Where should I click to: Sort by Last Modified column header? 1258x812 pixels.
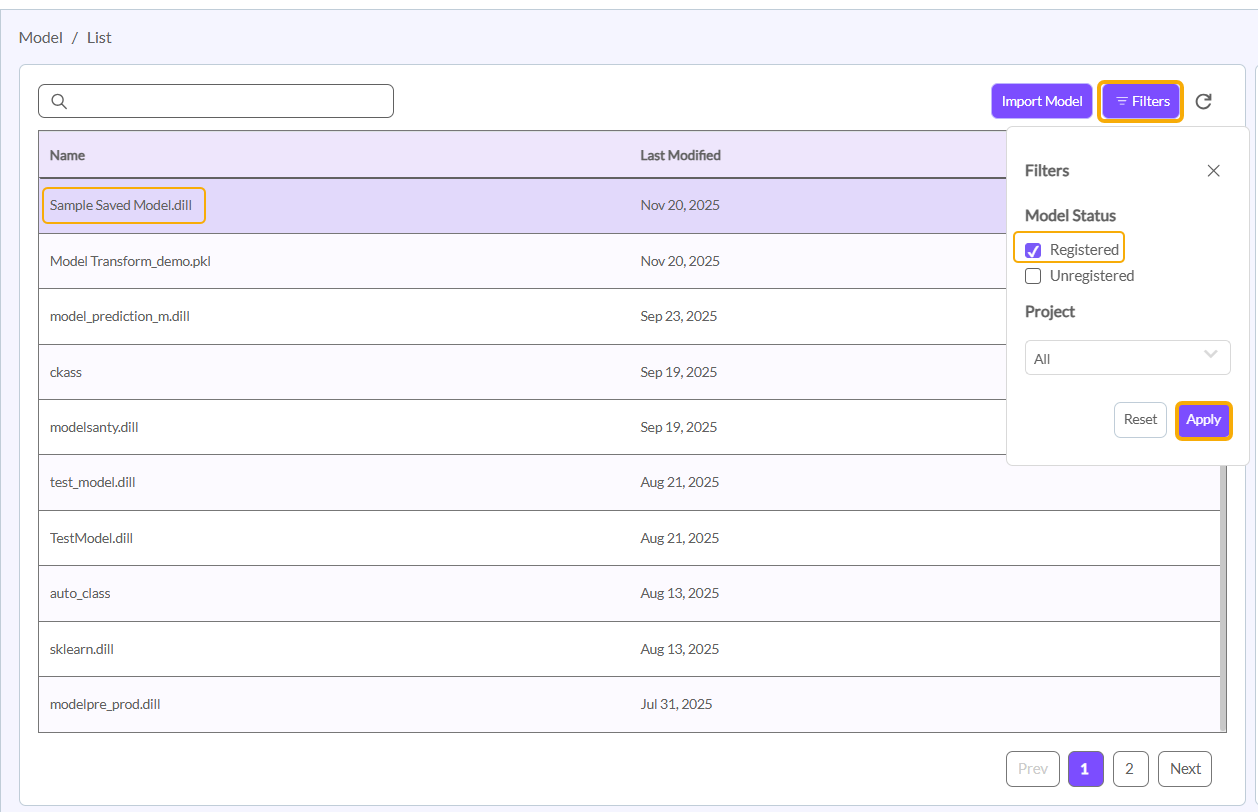click(x=680, y=155)
